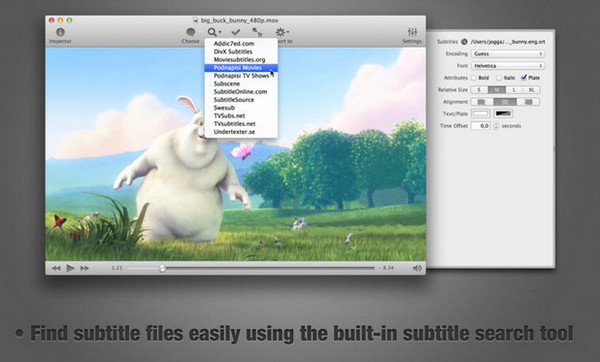Open the Encoding dropdown set to Guess
Image resolution: width=600 pixels, height=362 pixels.
click(508, 54)
